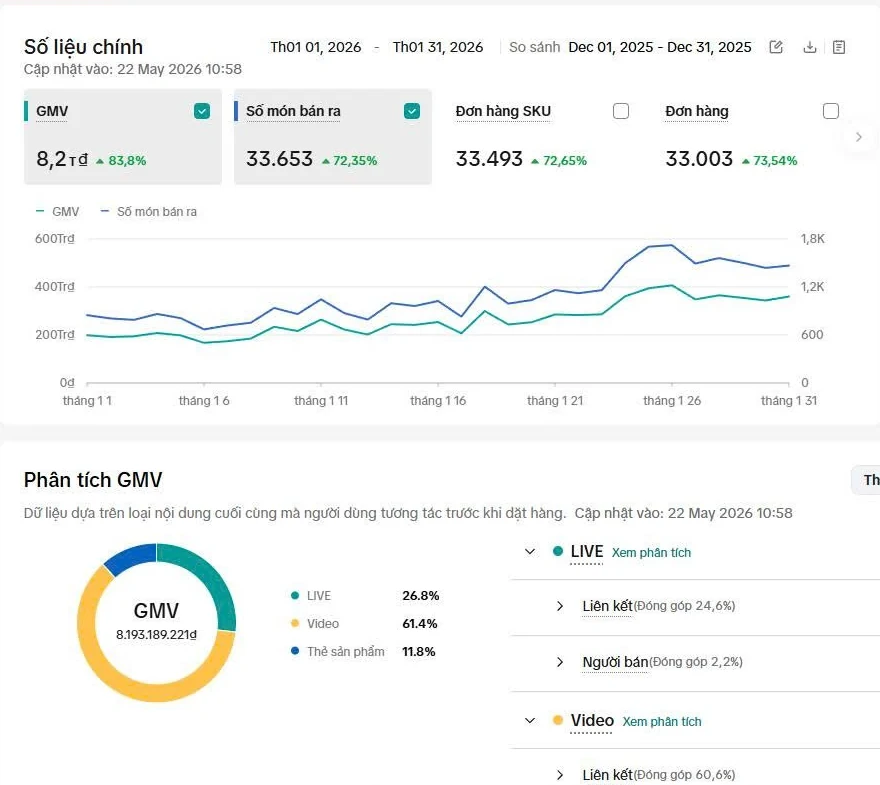Tick the Đơn hàng checkbox

[x=831, y=111]
